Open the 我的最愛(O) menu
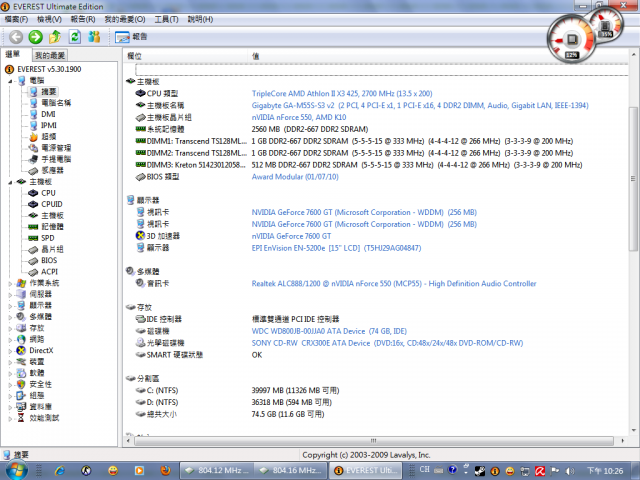The image size is (640, 480). (124, 19)
